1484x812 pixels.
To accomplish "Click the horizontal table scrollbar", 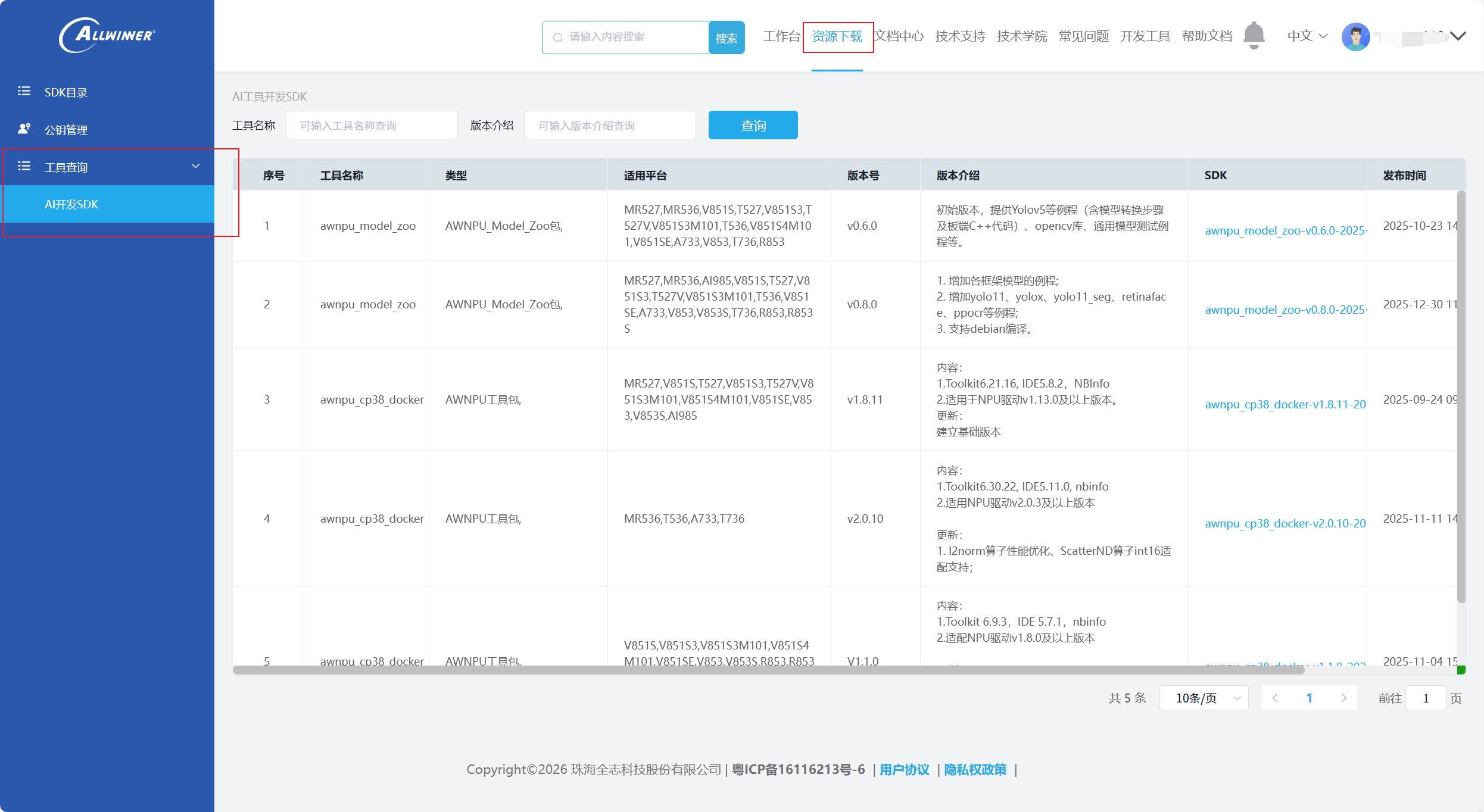I will click(x=768, y=670).
